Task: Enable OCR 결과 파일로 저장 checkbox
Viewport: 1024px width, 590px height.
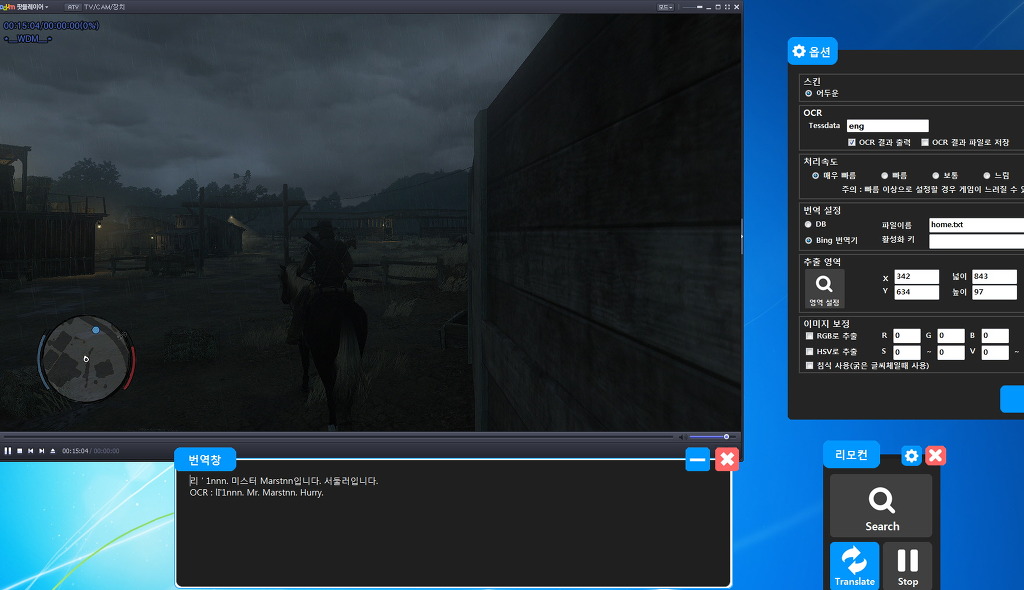Action: click(x=925, y=142)
